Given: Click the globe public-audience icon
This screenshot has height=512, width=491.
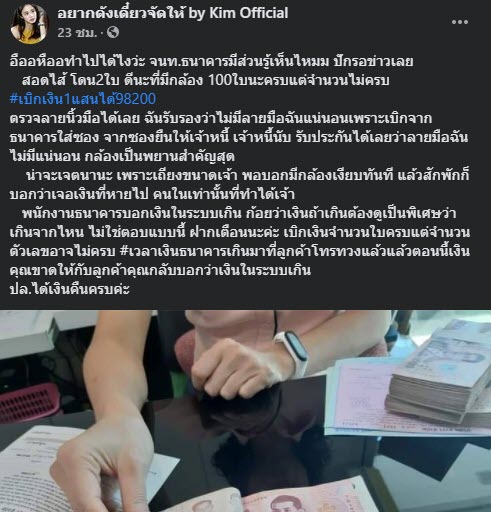Looking at the screenshot, I should pyautogui.click(x=113, y=32).
